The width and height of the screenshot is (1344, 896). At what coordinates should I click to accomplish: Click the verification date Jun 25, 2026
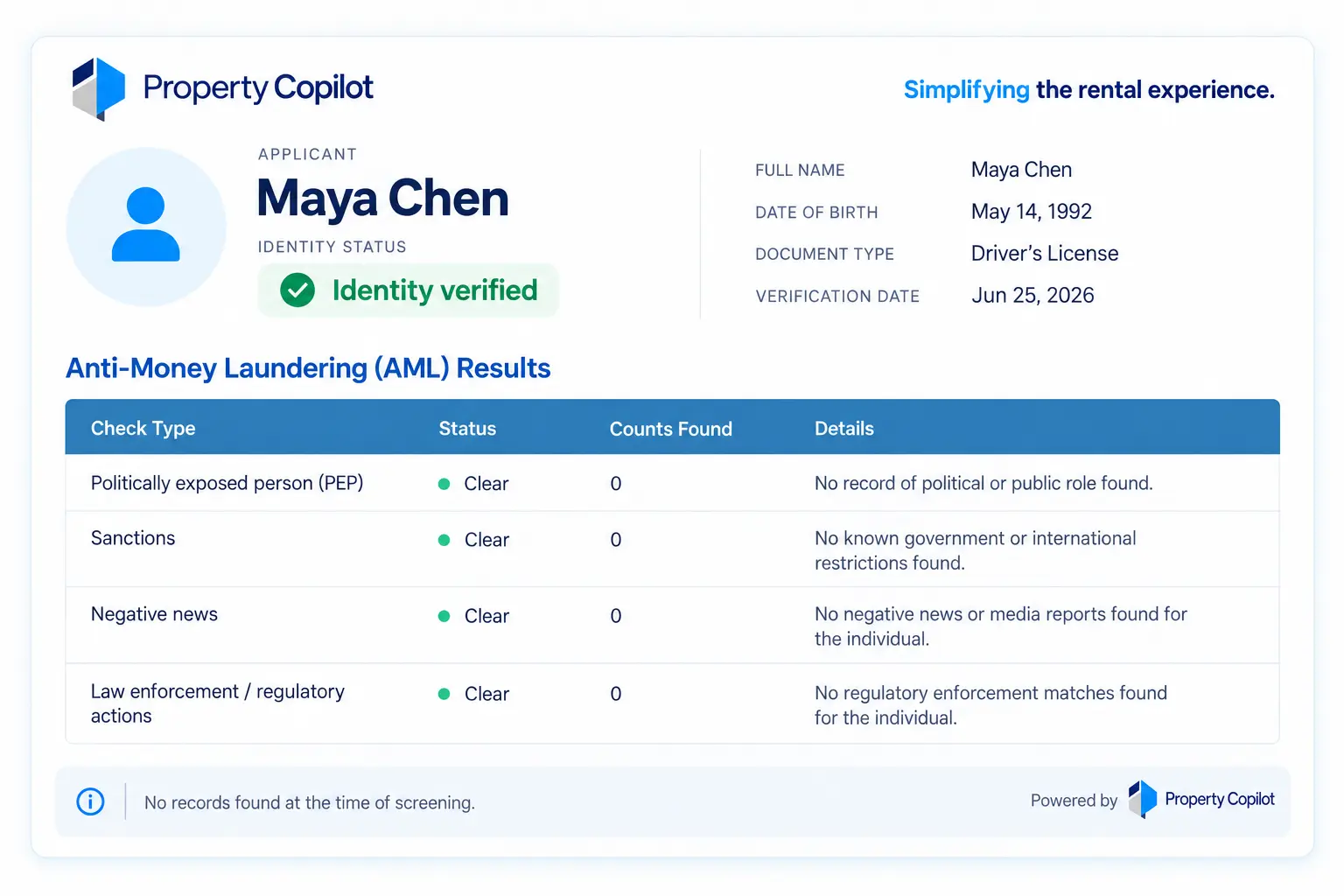coord(1032,296)
